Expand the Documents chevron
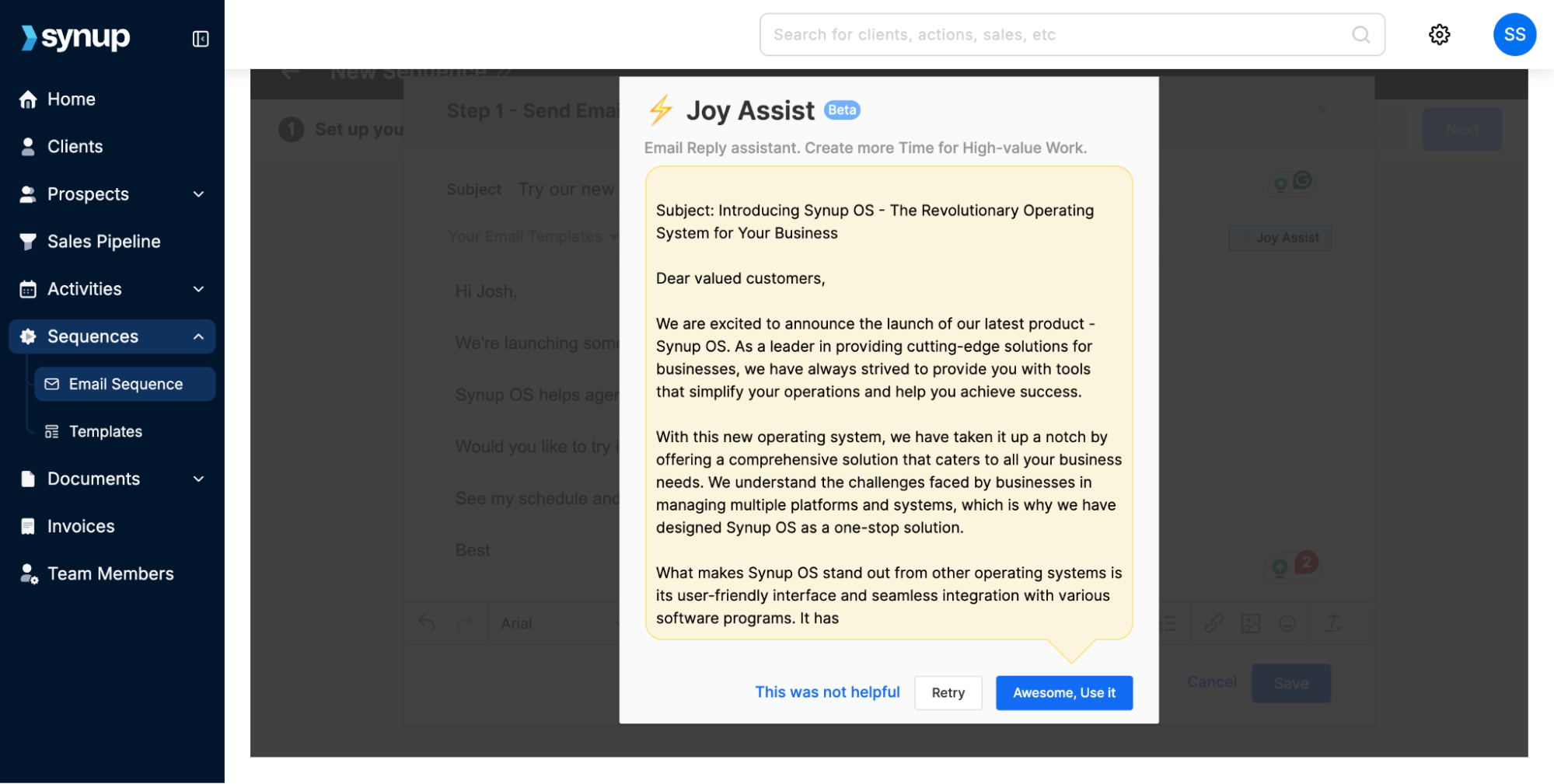Viewport: 1554px width, 784px height. [199, 479]
